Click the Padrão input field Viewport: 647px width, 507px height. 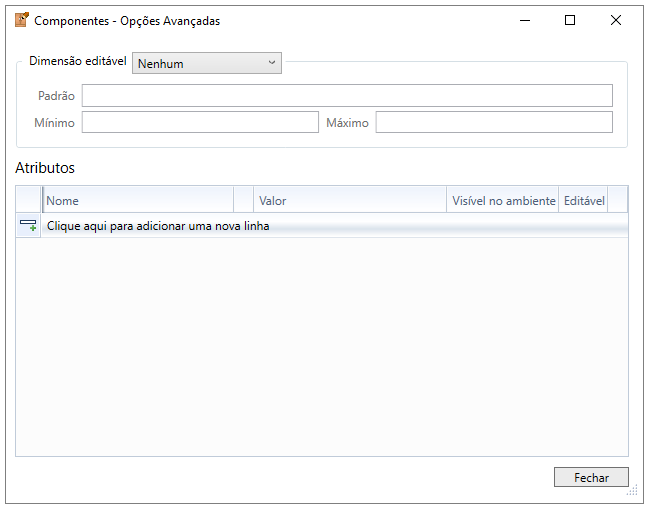point(347,95)
